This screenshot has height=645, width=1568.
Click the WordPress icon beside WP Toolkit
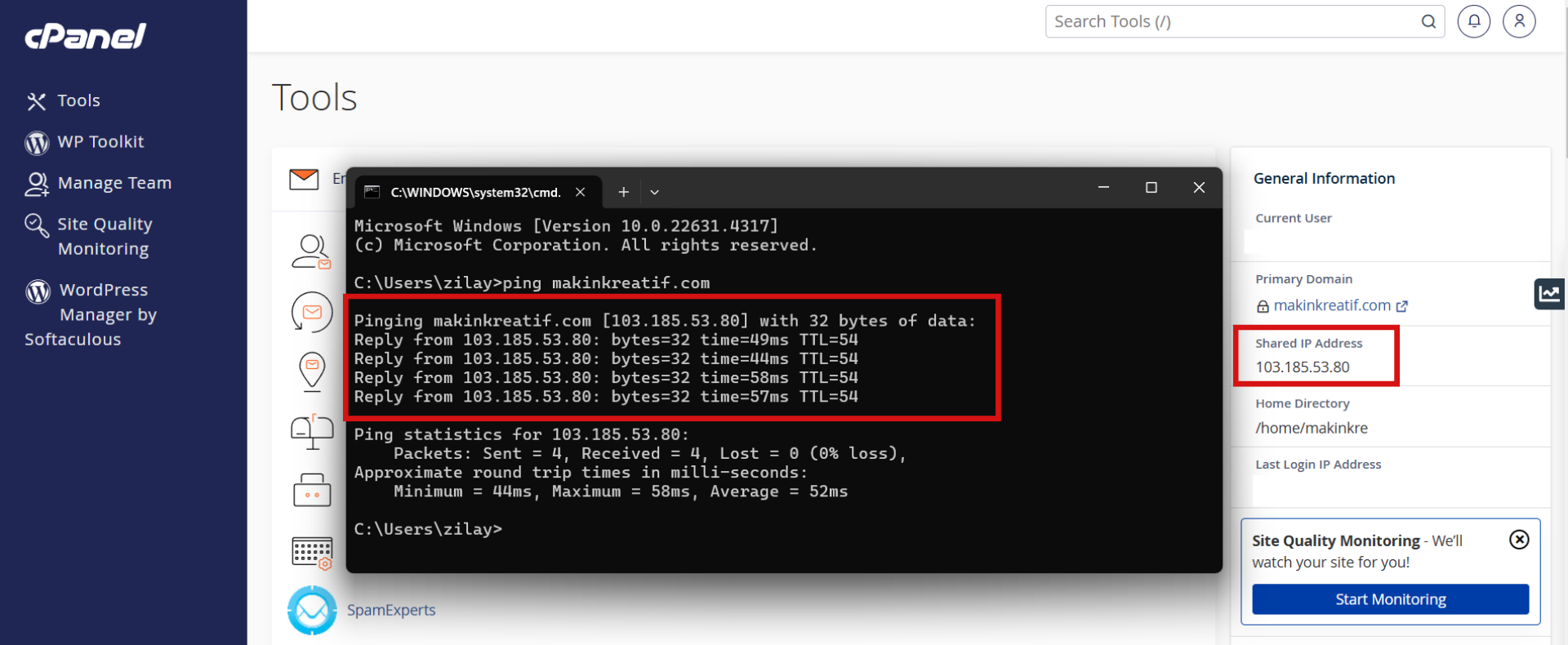click(x=37, y=143)
